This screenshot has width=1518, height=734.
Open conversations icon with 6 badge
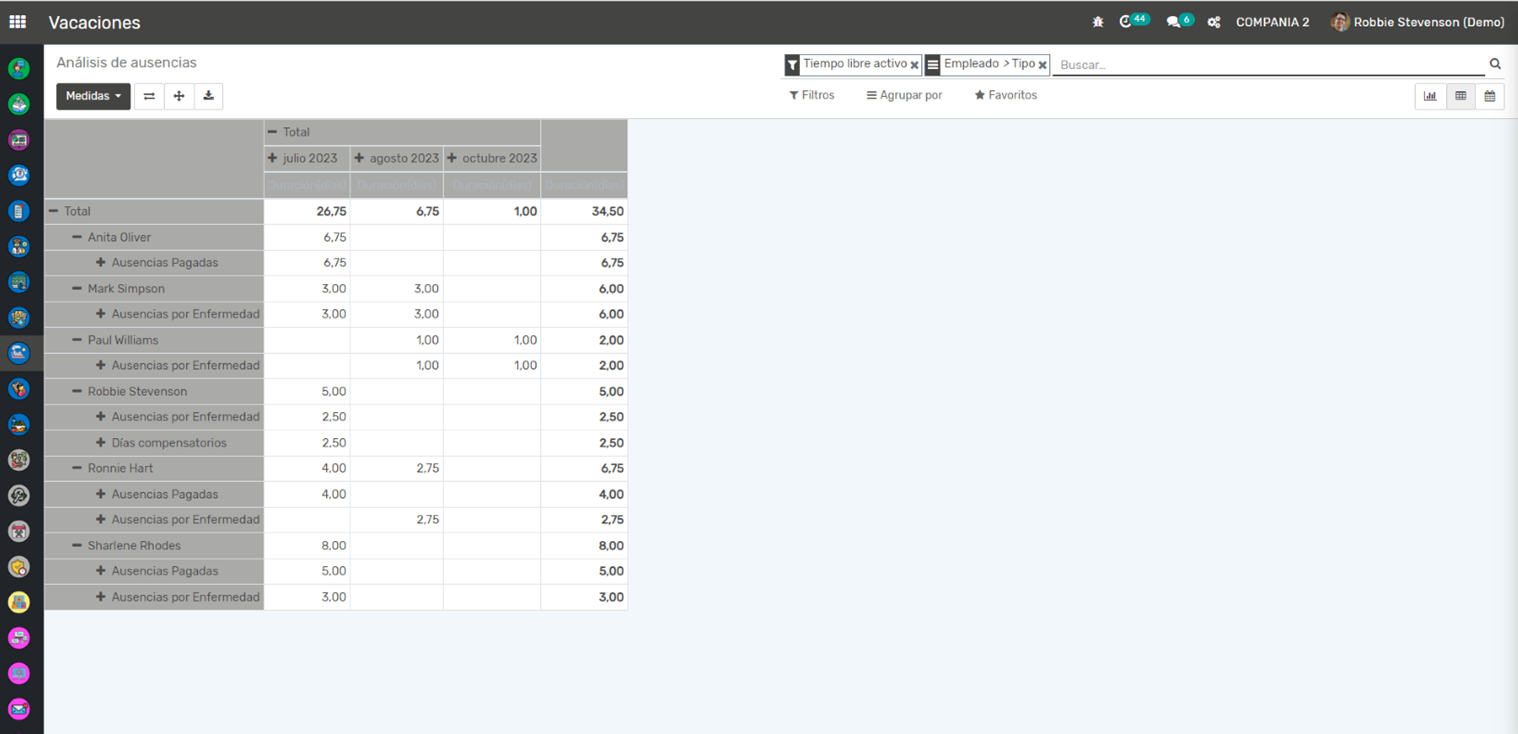tap(1174, 22)
